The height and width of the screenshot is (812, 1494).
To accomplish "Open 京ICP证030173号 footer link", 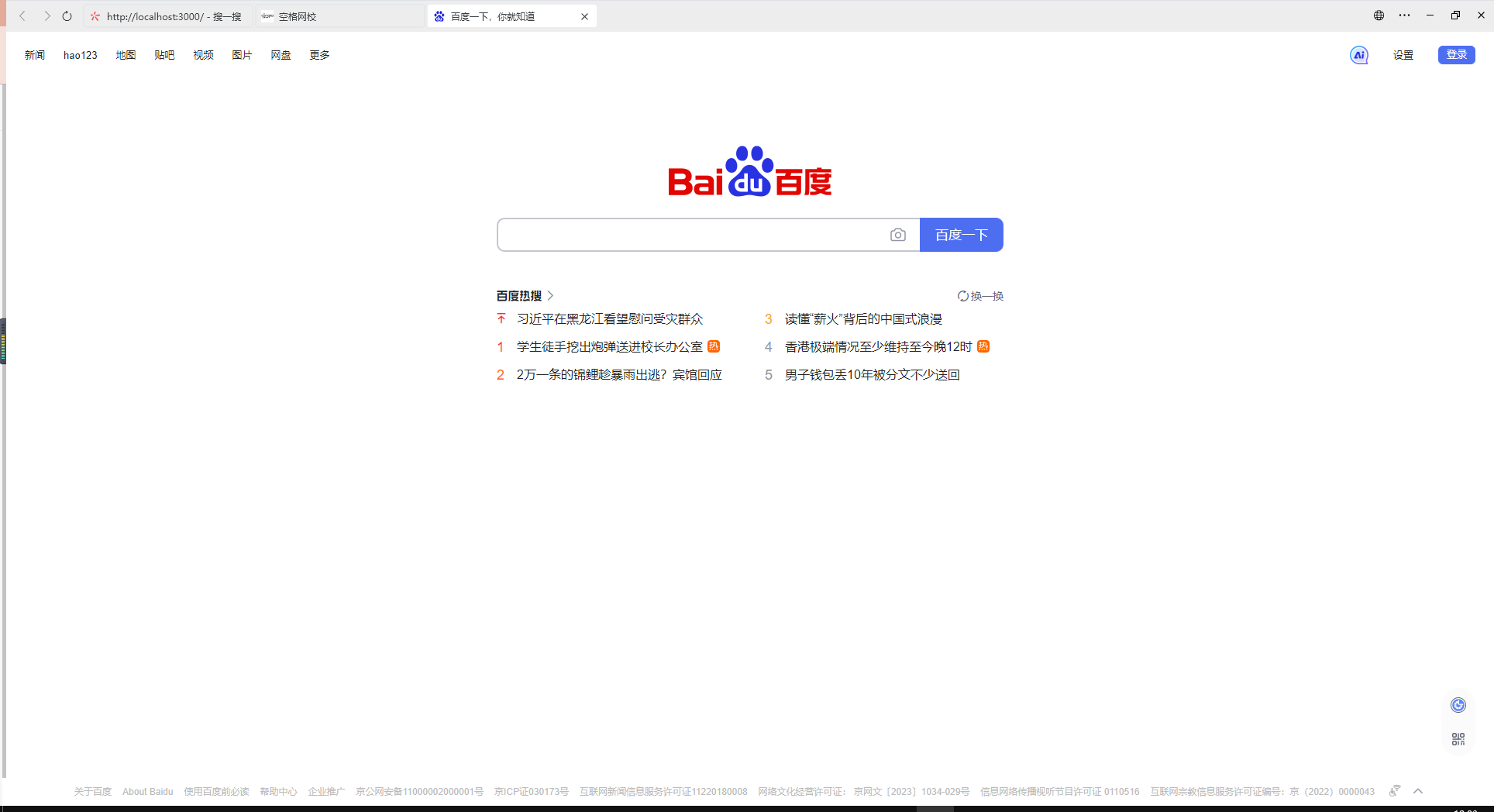I will [532, 792].
